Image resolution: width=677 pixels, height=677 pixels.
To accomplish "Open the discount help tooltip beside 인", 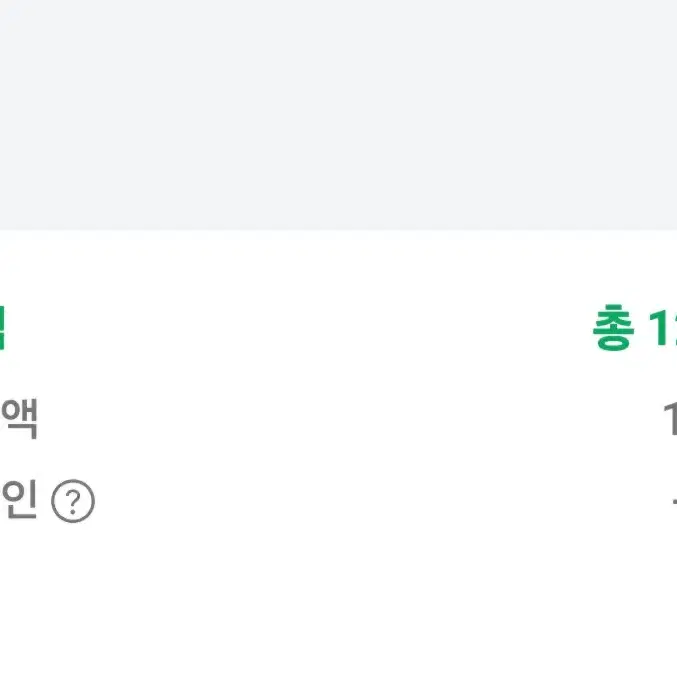I will 73,501.
